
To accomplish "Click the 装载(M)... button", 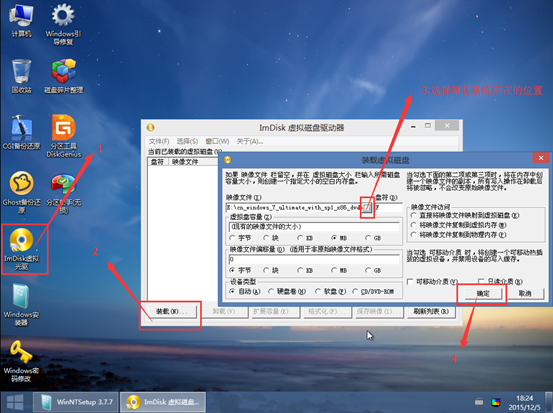I will 172,311.
